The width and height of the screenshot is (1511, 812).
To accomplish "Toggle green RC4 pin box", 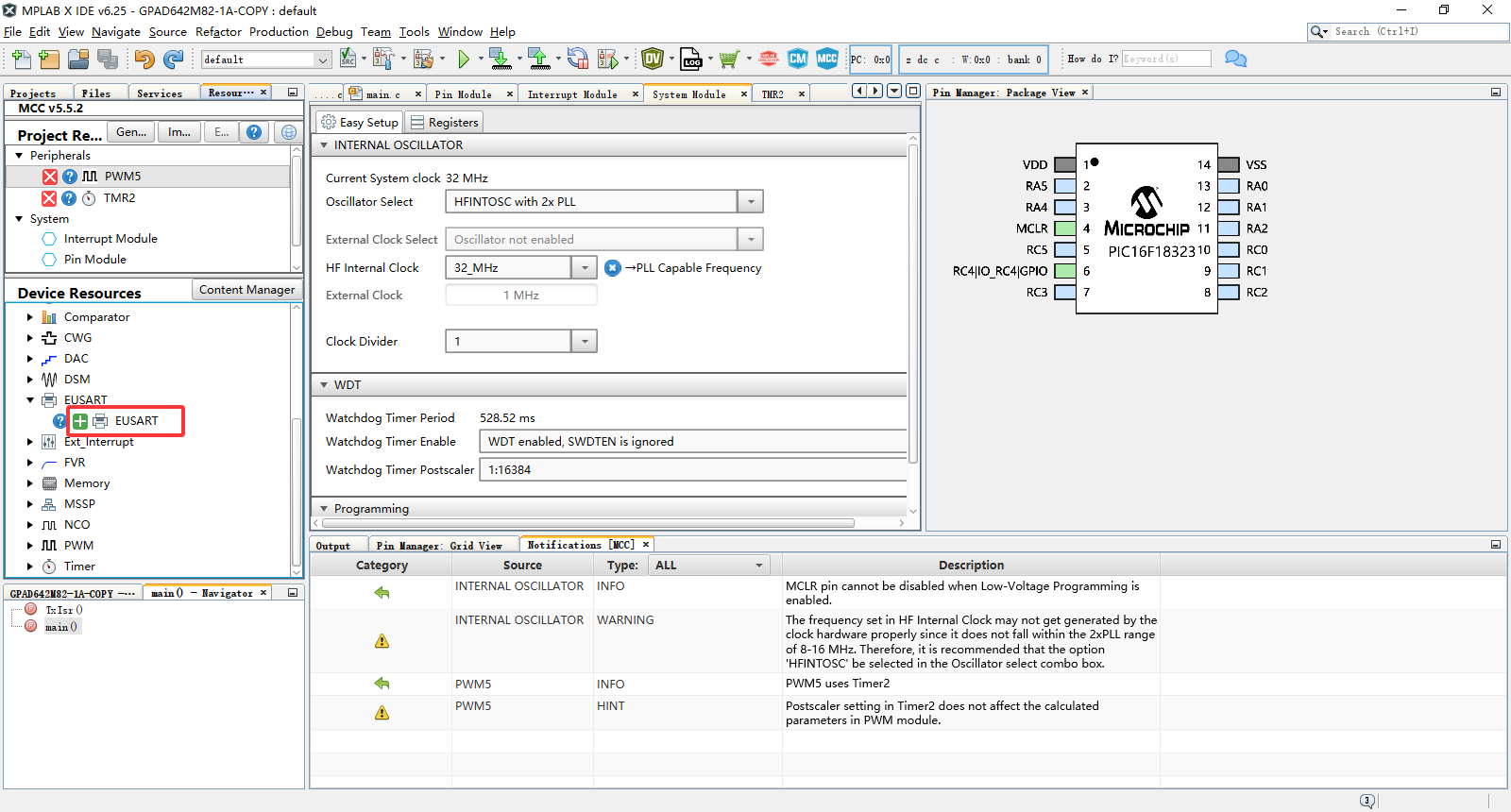I will [x=1065, y=271].
